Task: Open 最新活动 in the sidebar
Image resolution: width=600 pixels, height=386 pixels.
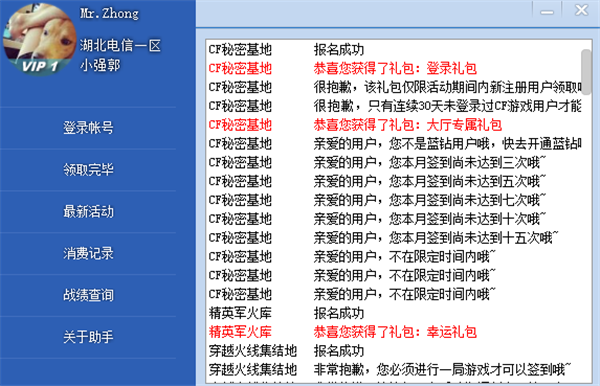Action: point(88,212)
